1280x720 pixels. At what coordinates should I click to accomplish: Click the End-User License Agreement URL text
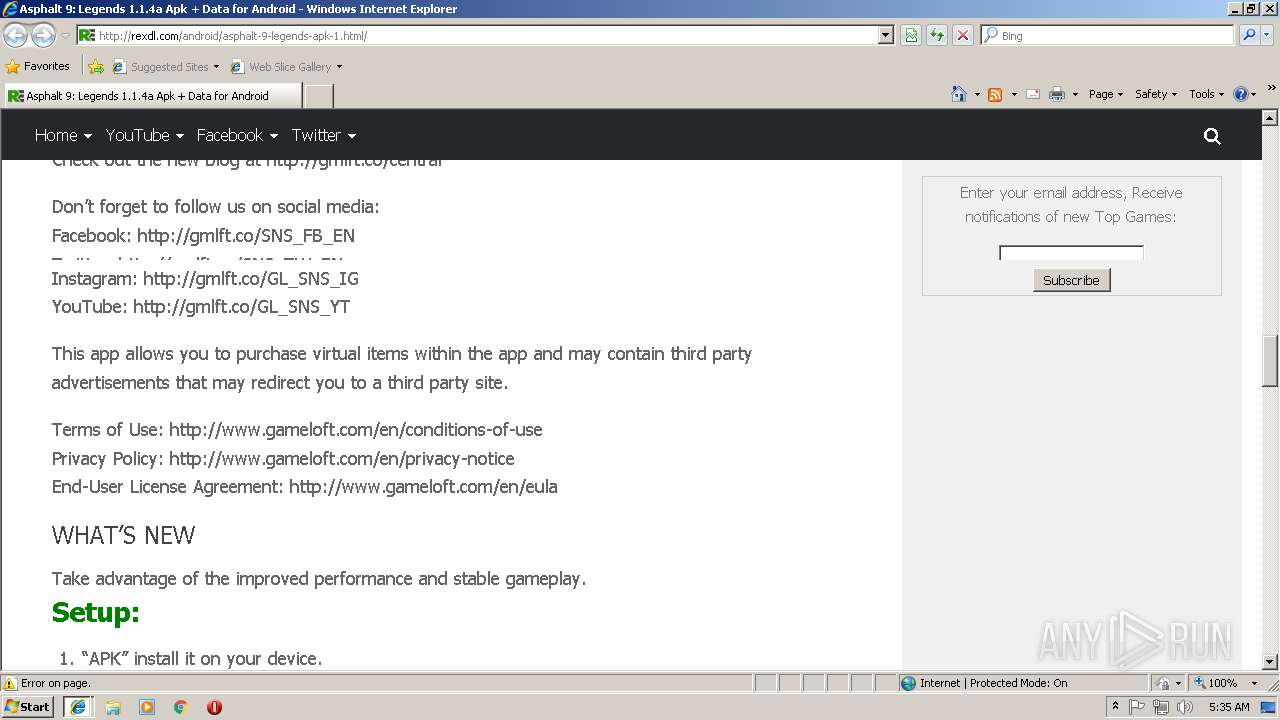pos(423,487)
